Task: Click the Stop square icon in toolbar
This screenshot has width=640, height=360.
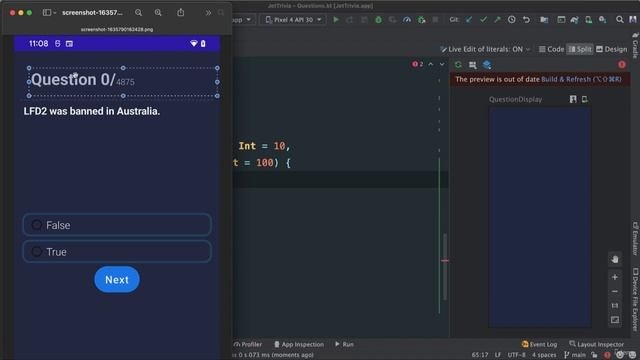Action: click(436, 20)
